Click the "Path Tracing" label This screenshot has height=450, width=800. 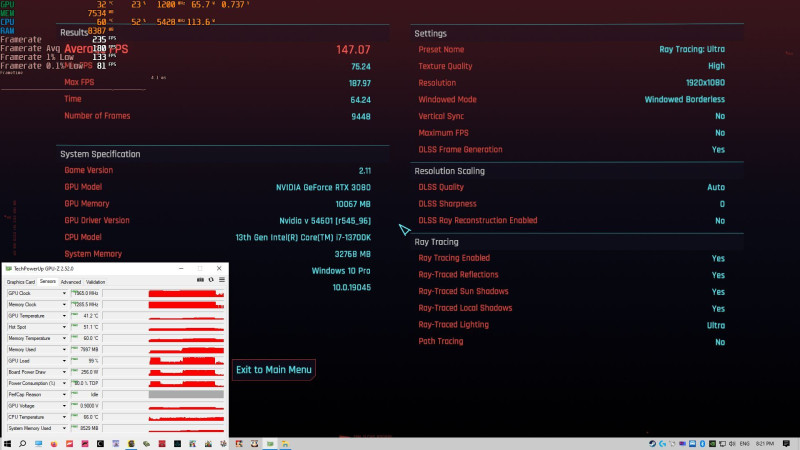[x=441, y=341]
